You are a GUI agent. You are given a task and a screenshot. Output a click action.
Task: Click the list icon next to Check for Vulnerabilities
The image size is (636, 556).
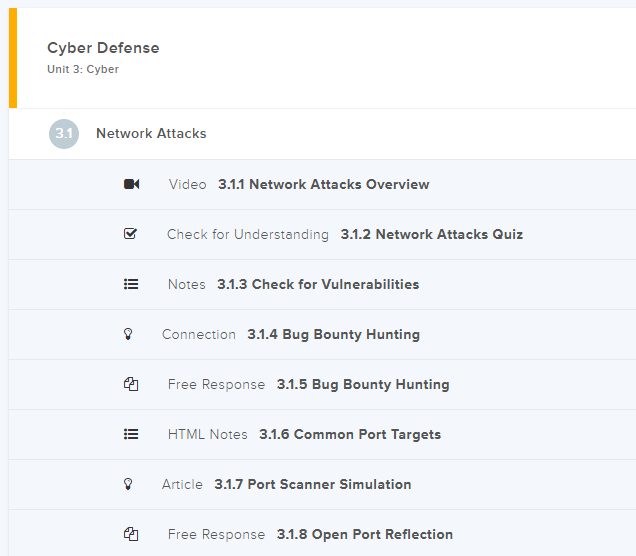pos(131,284)
